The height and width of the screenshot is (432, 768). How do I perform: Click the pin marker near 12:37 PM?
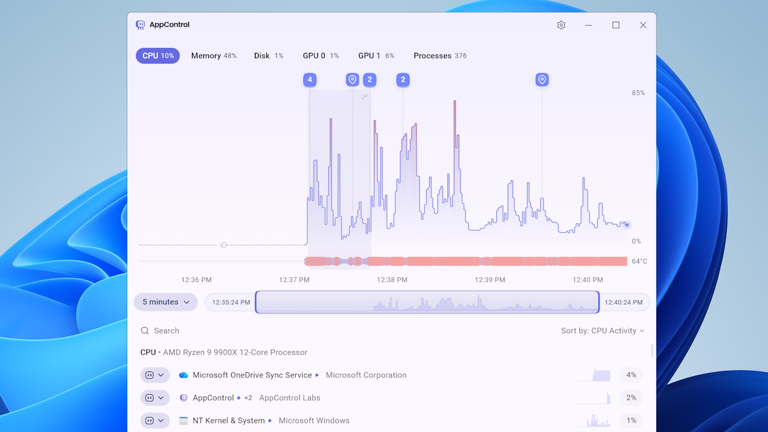352,80
